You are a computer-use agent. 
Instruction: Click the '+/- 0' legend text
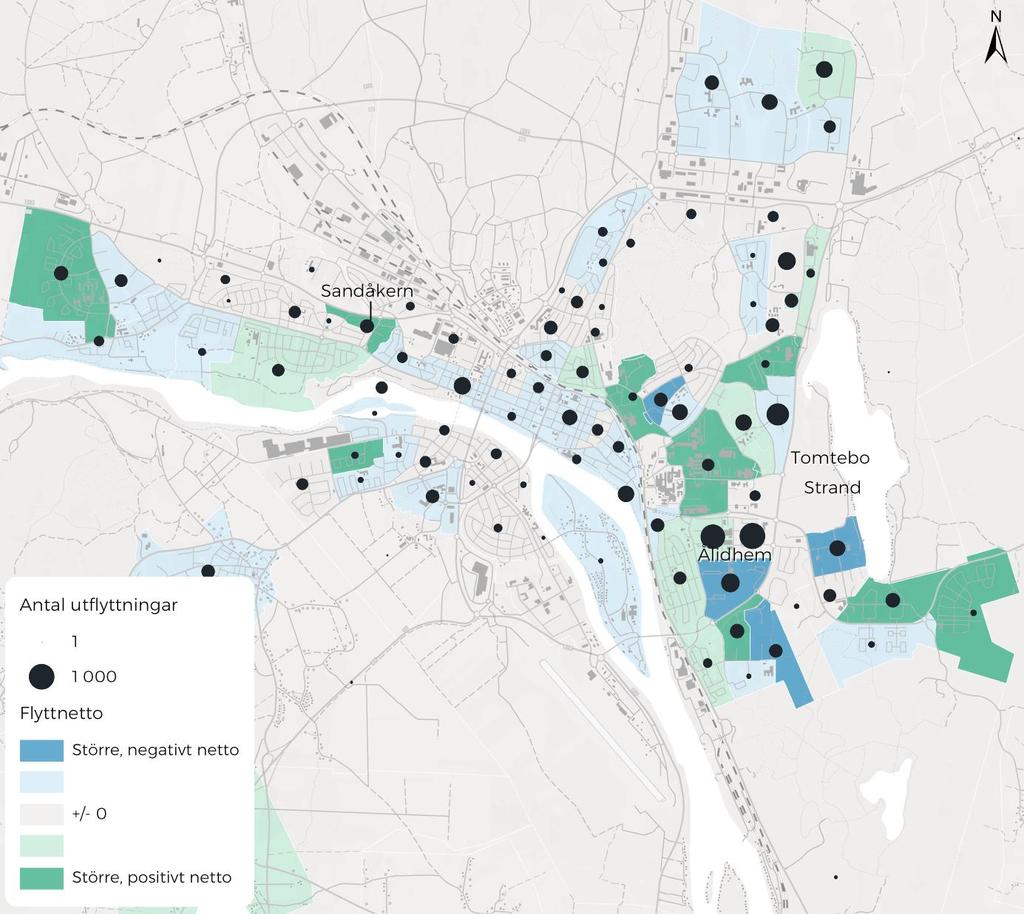pos(89,813)
